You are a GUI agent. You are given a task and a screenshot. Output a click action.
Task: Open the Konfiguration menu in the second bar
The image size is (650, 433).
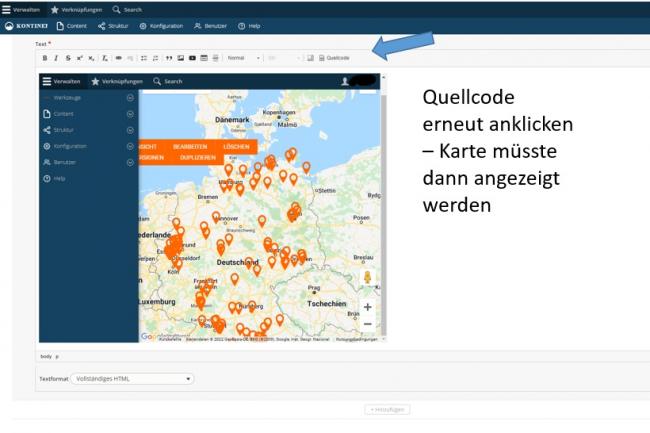pos(161,26)
